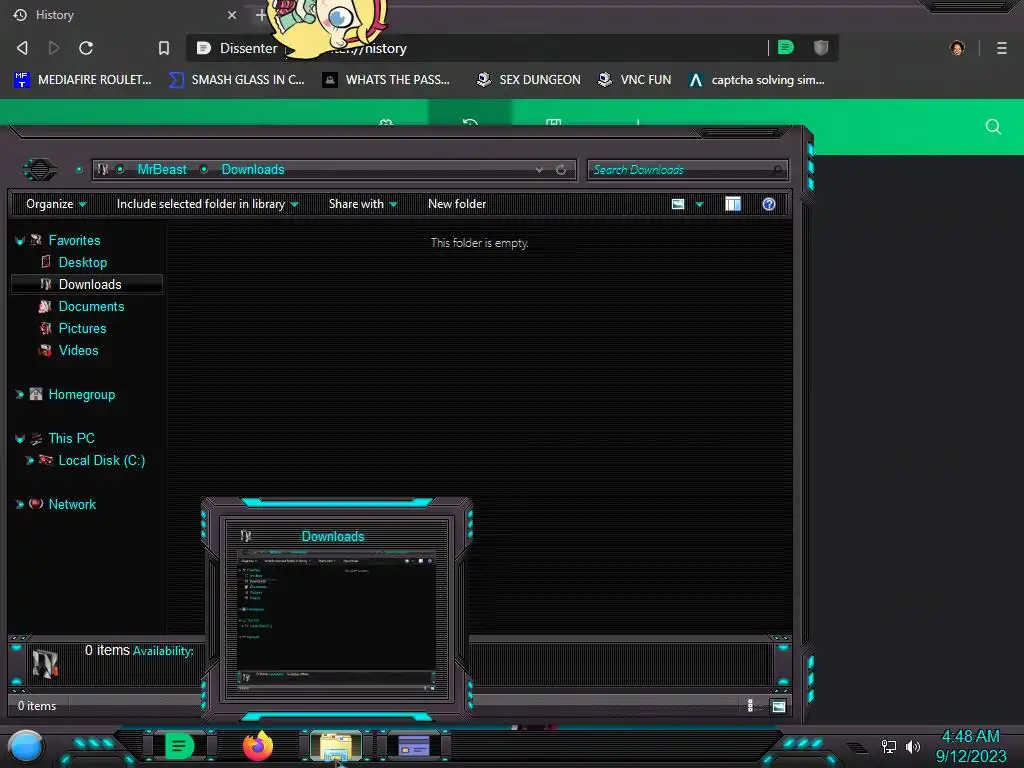Select Homegroup in navigation pane
The width and height of the screenshot is (1024, 768).
[82, 394]
